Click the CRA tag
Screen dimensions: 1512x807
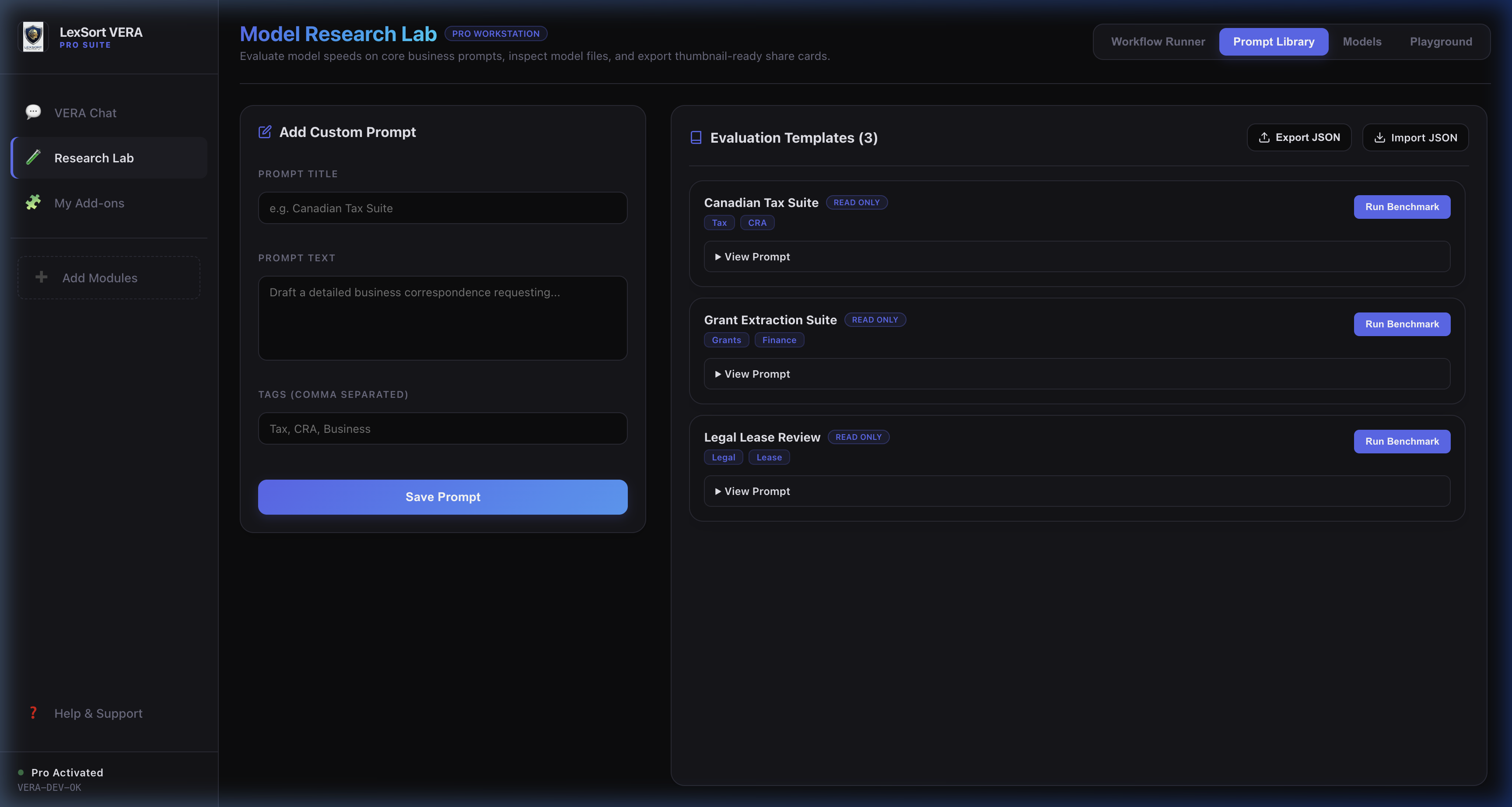[x=757, y=223]
